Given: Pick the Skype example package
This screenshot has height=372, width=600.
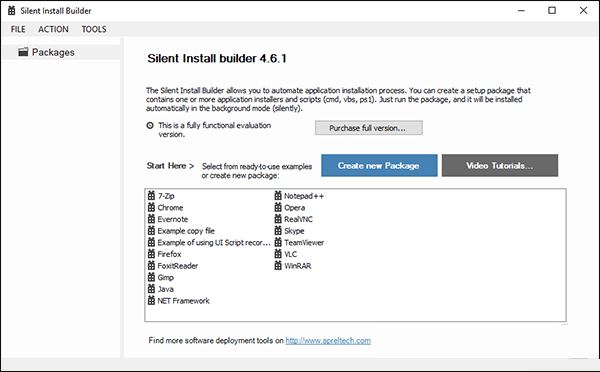Looking at the screenshot, I should 290,231.
